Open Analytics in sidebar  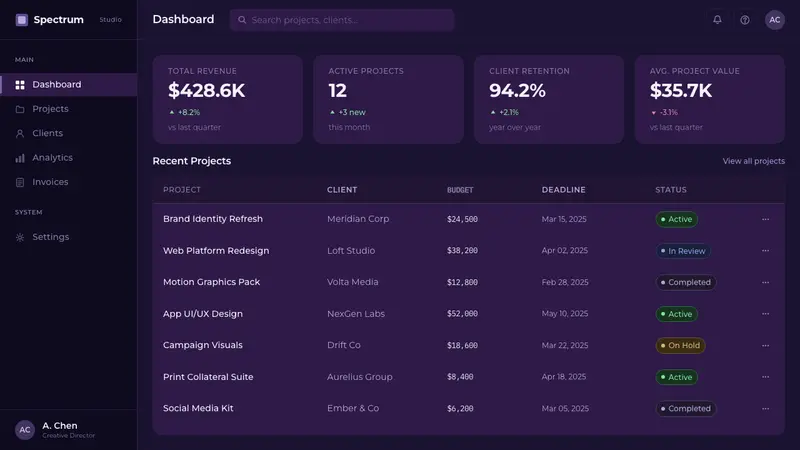coord(68,158)
